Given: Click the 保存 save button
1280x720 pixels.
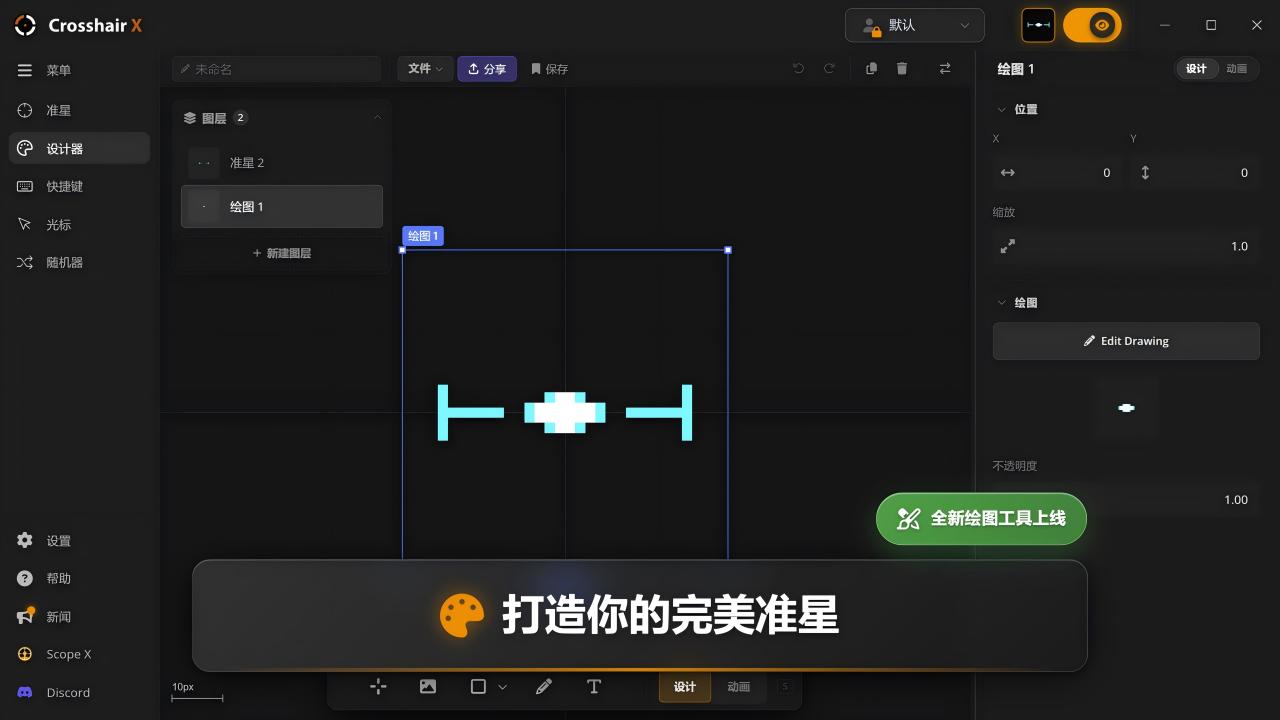Looking at the screenshot, I should click(x=549, y=69).
